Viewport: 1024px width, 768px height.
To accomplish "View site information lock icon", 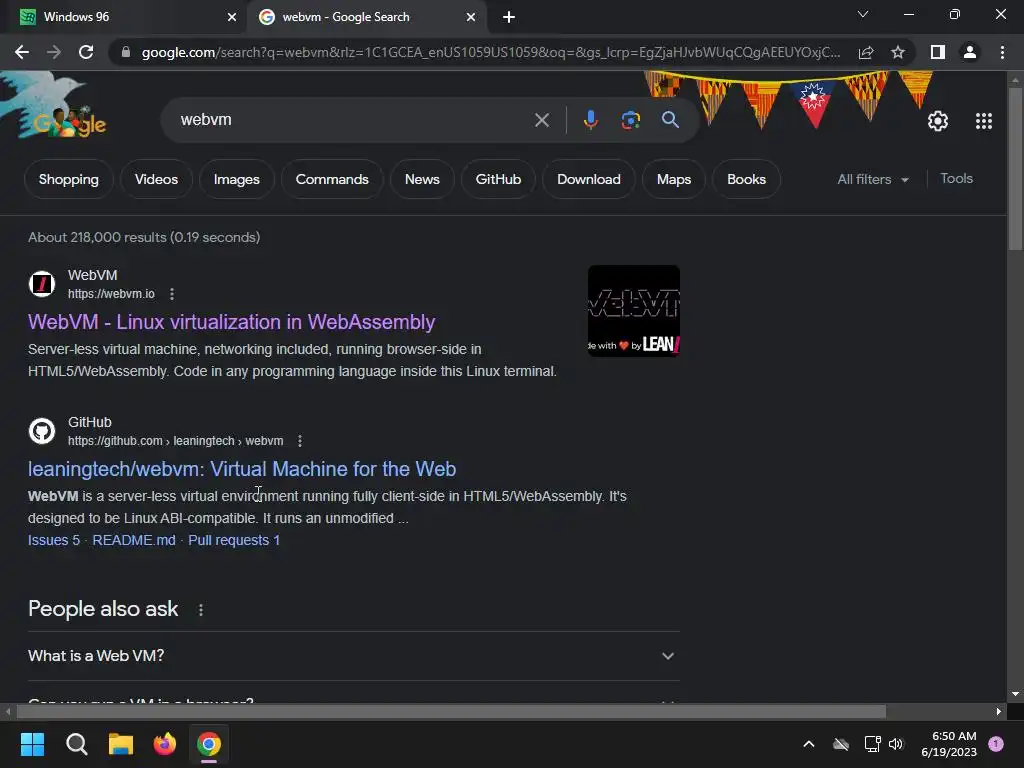I will pos(125,52).
